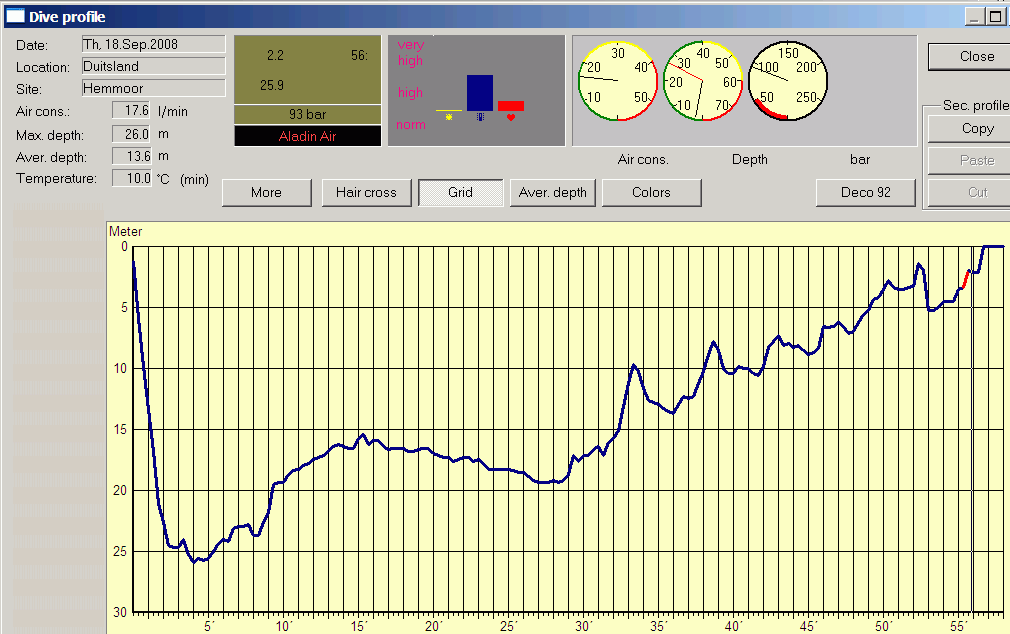Click the Paste button under Sec. profile
The image size is (1010, 634).
tap(969, 160)
